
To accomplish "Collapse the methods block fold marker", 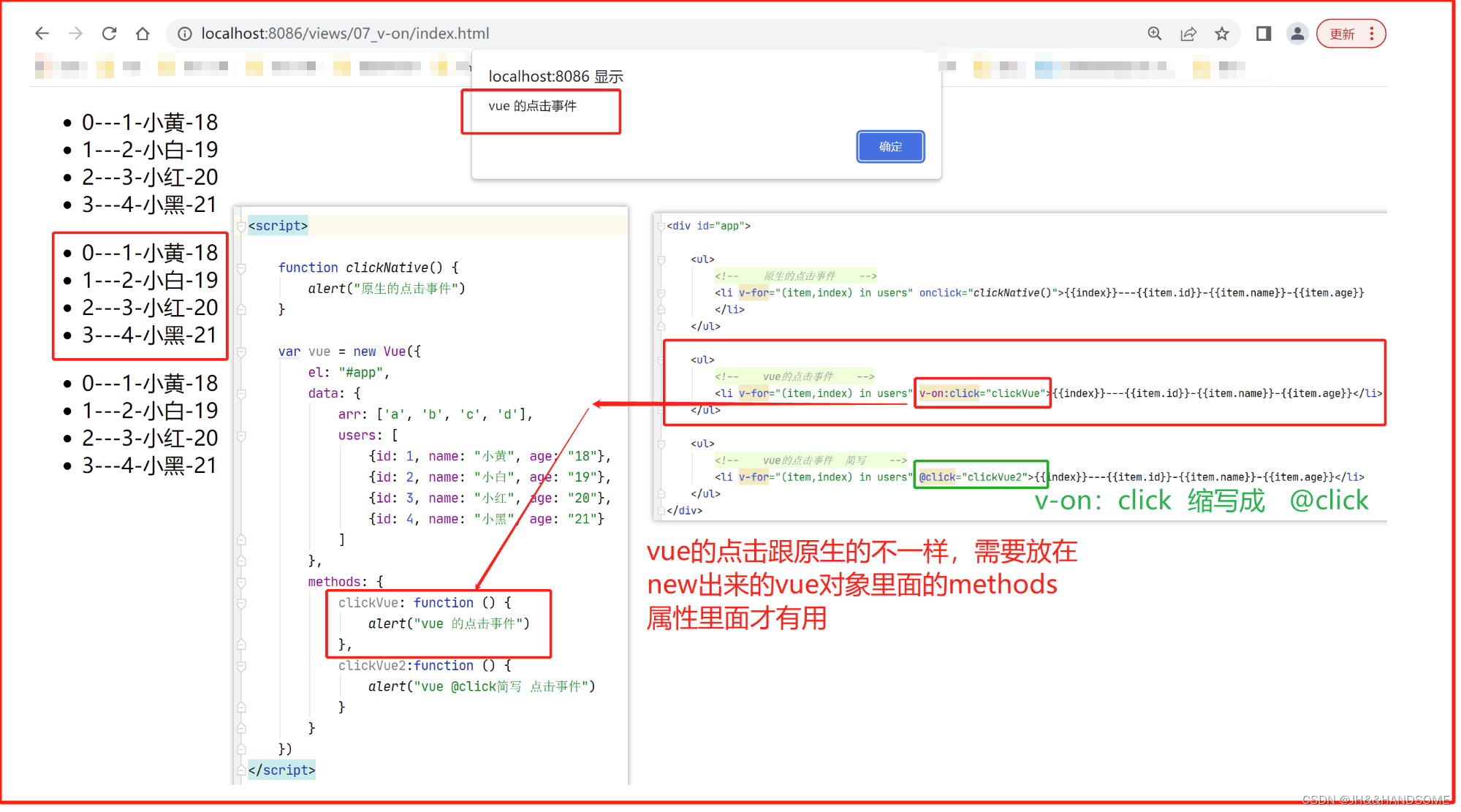I will pos(241,582).
